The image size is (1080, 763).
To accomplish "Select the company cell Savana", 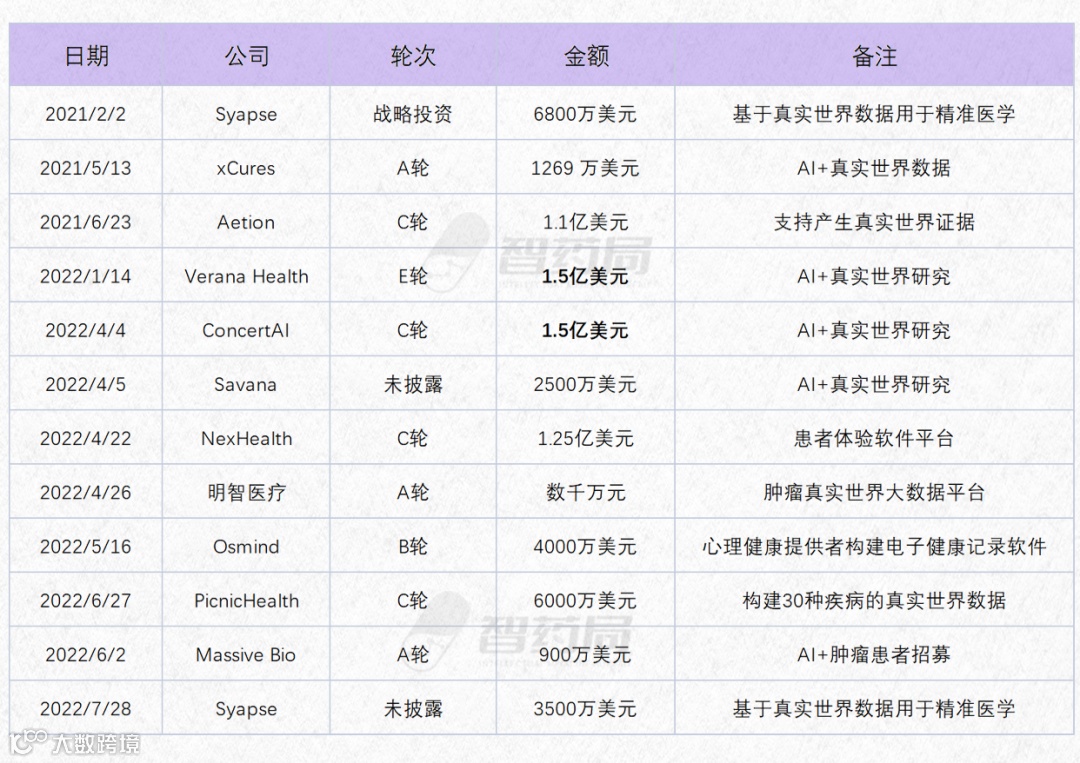I will pos(245,384).
